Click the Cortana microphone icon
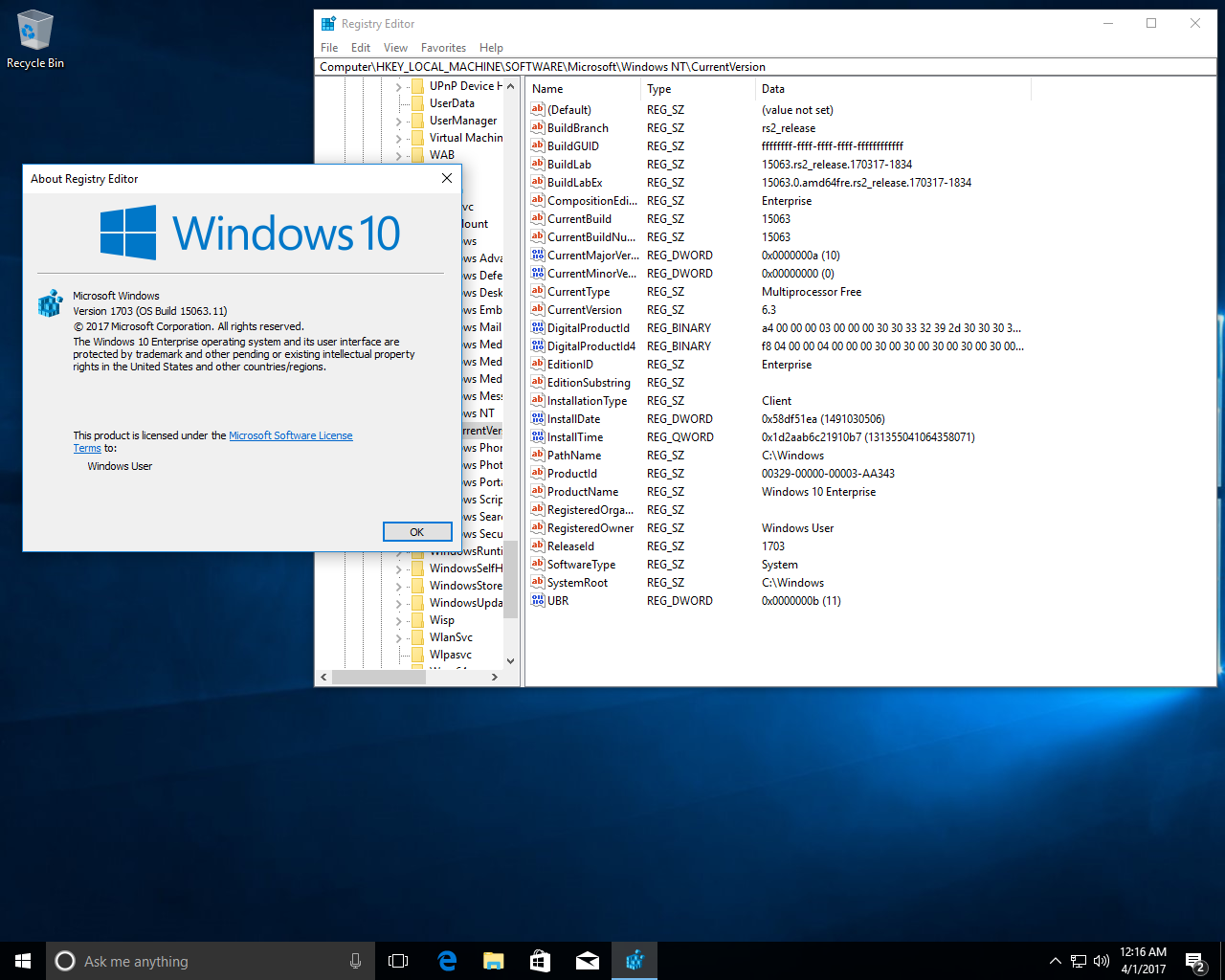Screen dimensions: 1225x980 (x=355, y=961)
